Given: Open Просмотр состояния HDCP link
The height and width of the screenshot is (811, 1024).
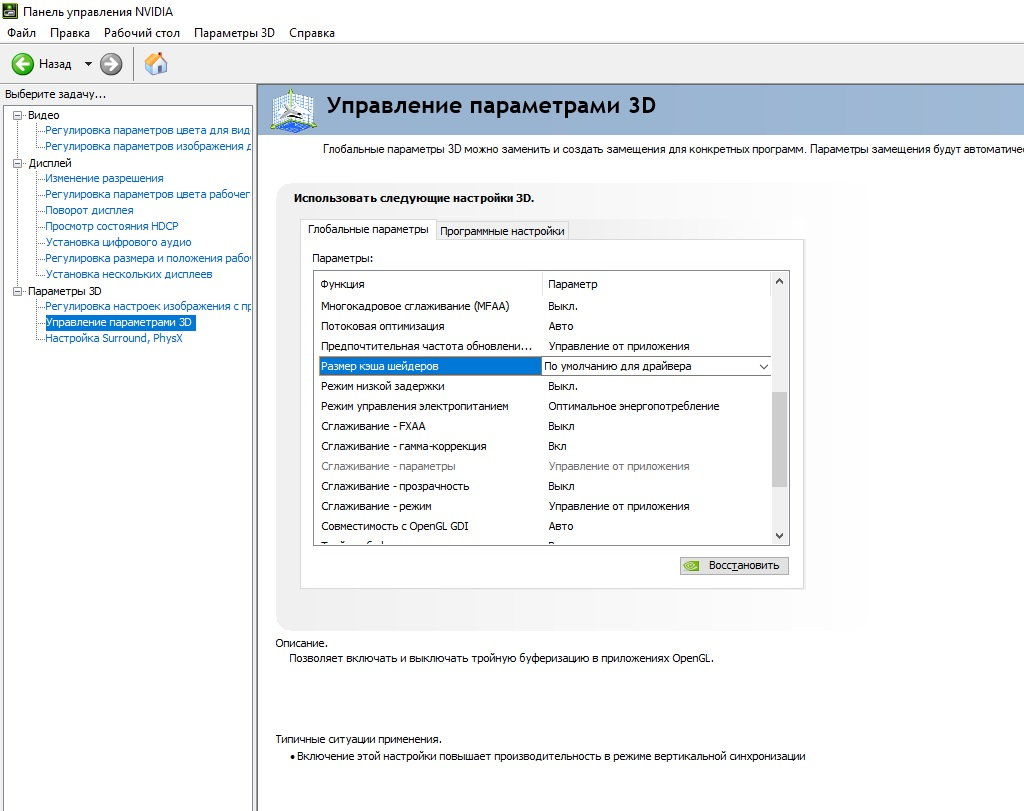Looking at the screenshot, I should click(112, 226).
